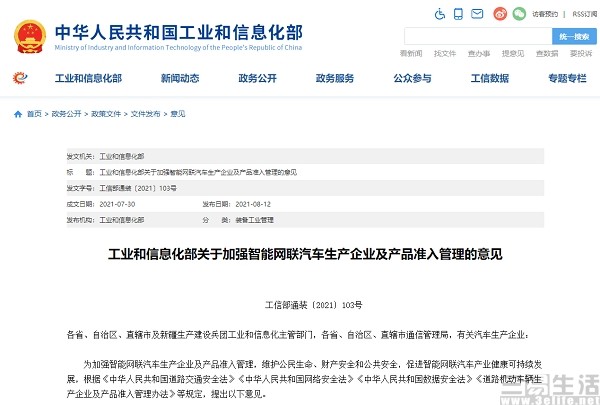Open the WeChat green icon

[519, 14]
